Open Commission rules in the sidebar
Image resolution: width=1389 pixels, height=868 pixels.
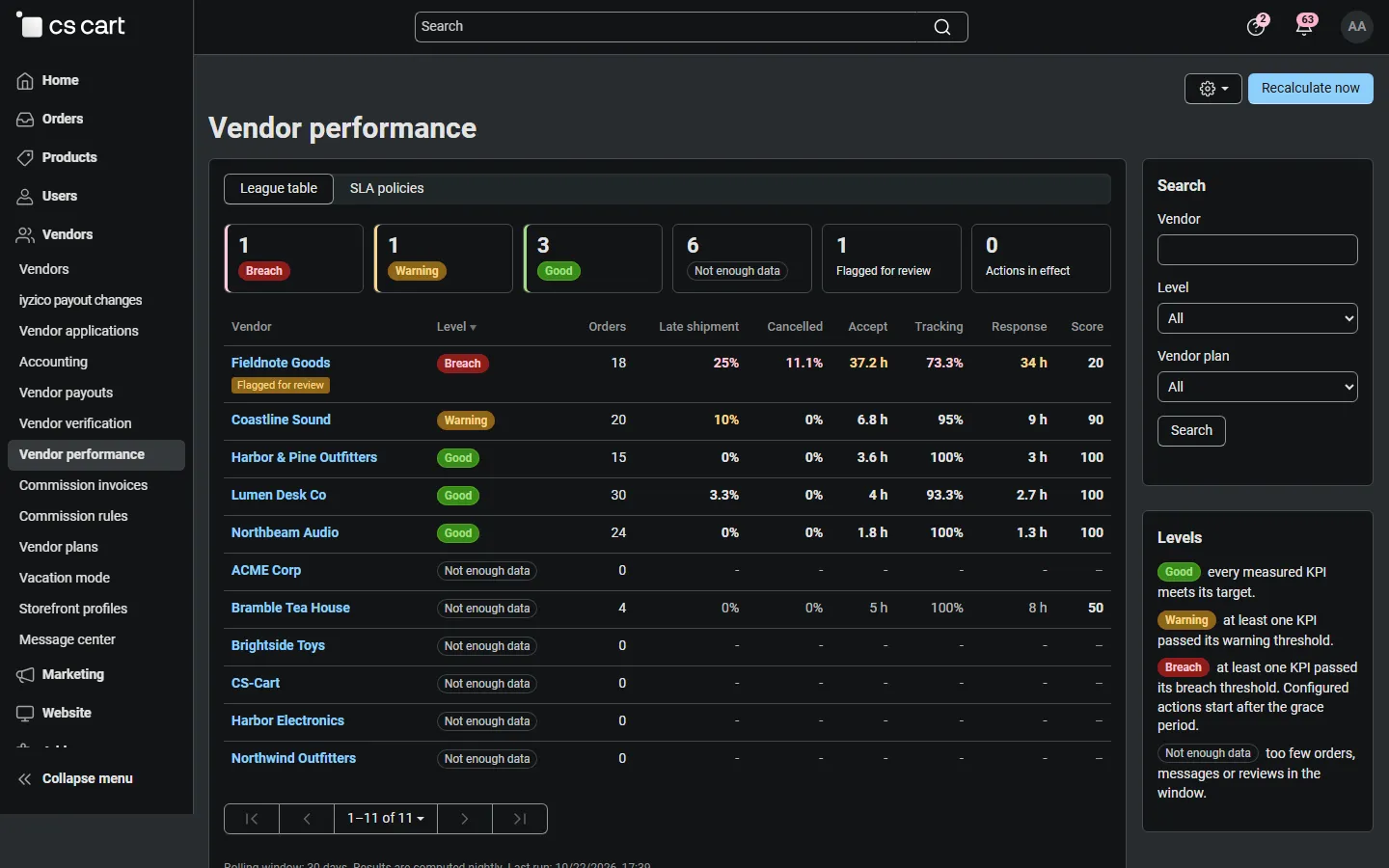[73, 516]
